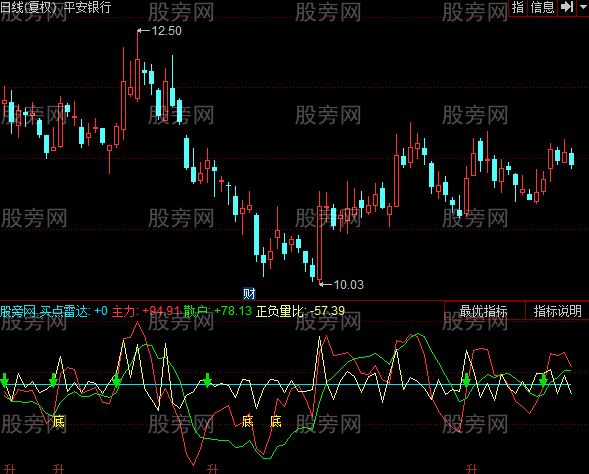Click the 10.03 low price label

tap(349, 285)
